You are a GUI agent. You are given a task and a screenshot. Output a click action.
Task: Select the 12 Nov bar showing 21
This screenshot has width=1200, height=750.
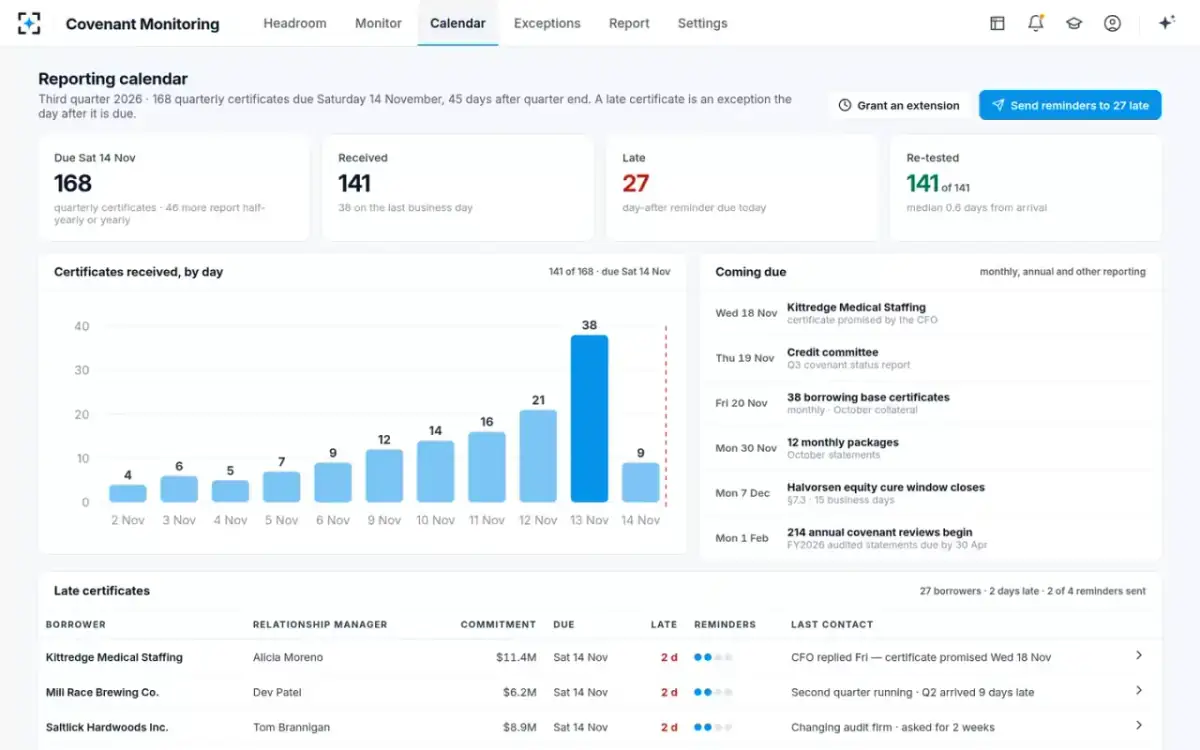(538, 456)
